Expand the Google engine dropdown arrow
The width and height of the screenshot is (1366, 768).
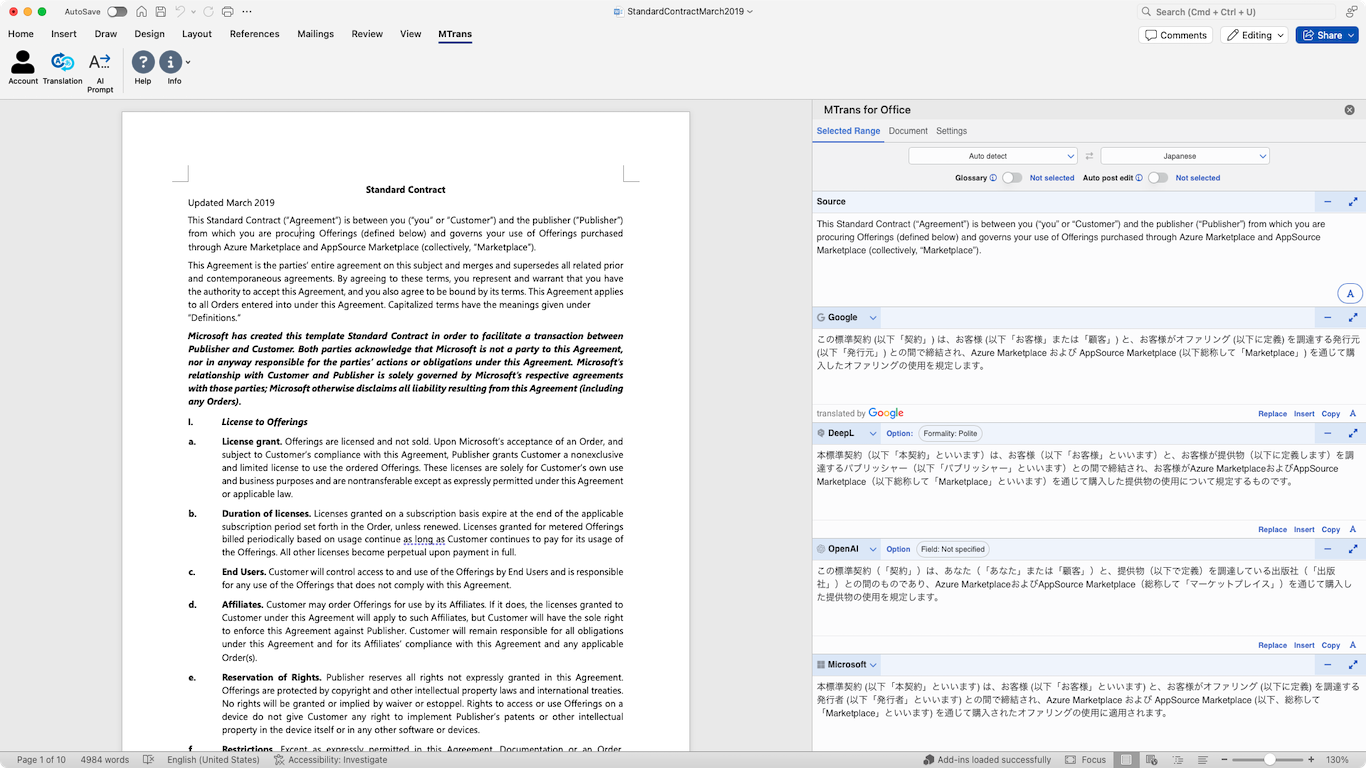pyautogui.click(x=873, y=318)
